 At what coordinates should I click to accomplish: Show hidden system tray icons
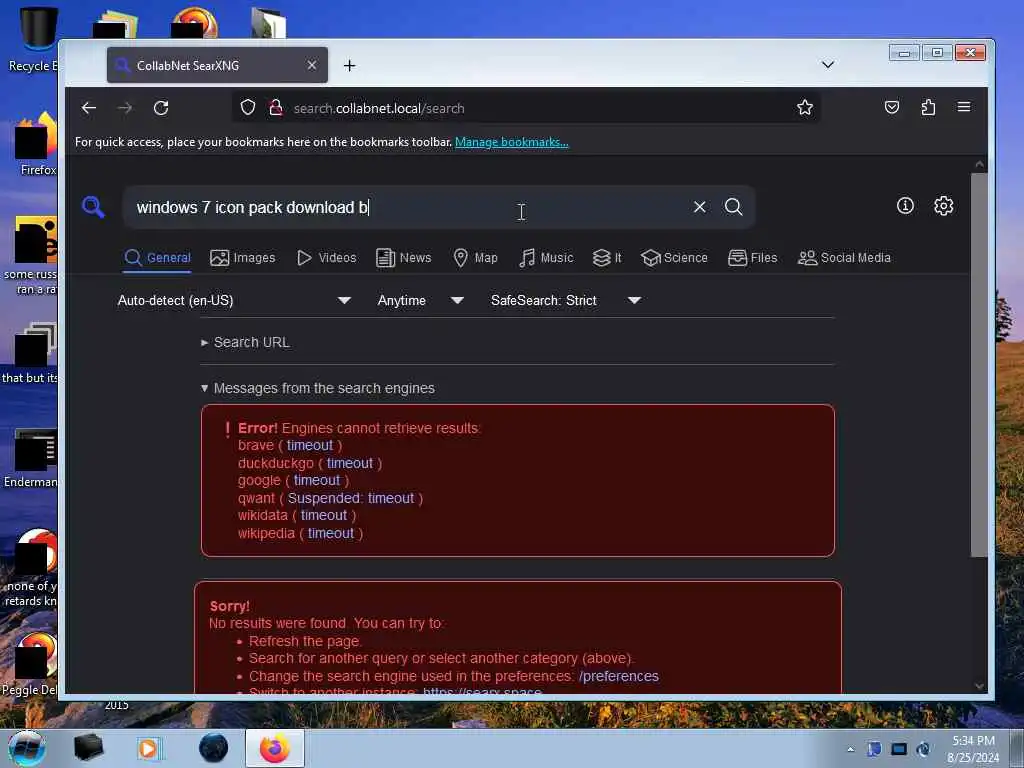click(x=850, y=749)
